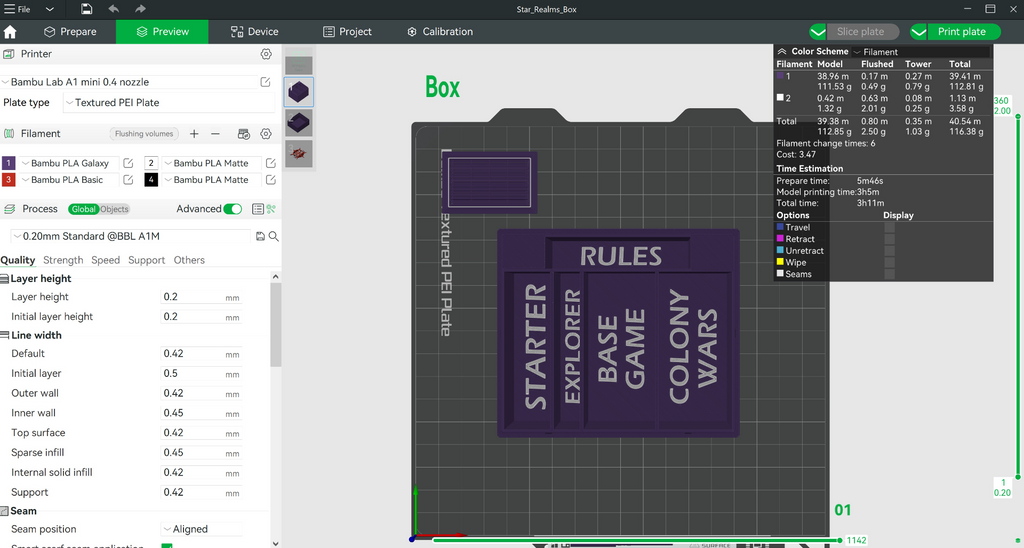Pick color for filament 1 purple swatch
The width and height of the screenshot is (1024, 548).
(x=9, y=163)
